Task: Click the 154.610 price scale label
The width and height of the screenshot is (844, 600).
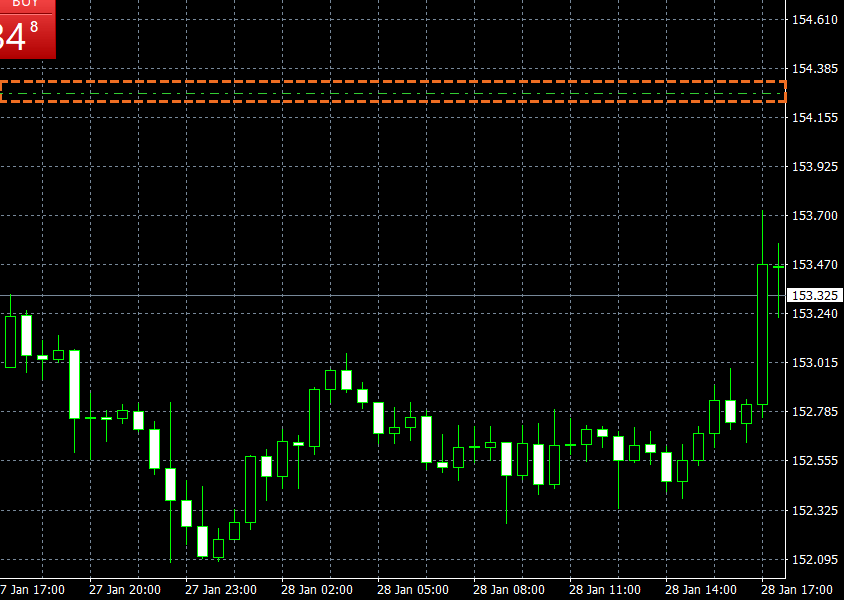Action: (x=813, y=20)
